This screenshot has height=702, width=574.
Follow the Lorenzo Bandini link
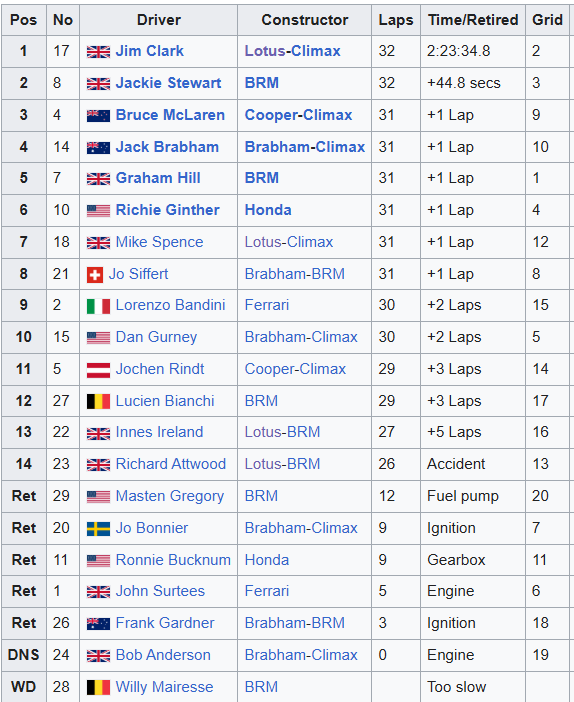[x=170, y=305]
